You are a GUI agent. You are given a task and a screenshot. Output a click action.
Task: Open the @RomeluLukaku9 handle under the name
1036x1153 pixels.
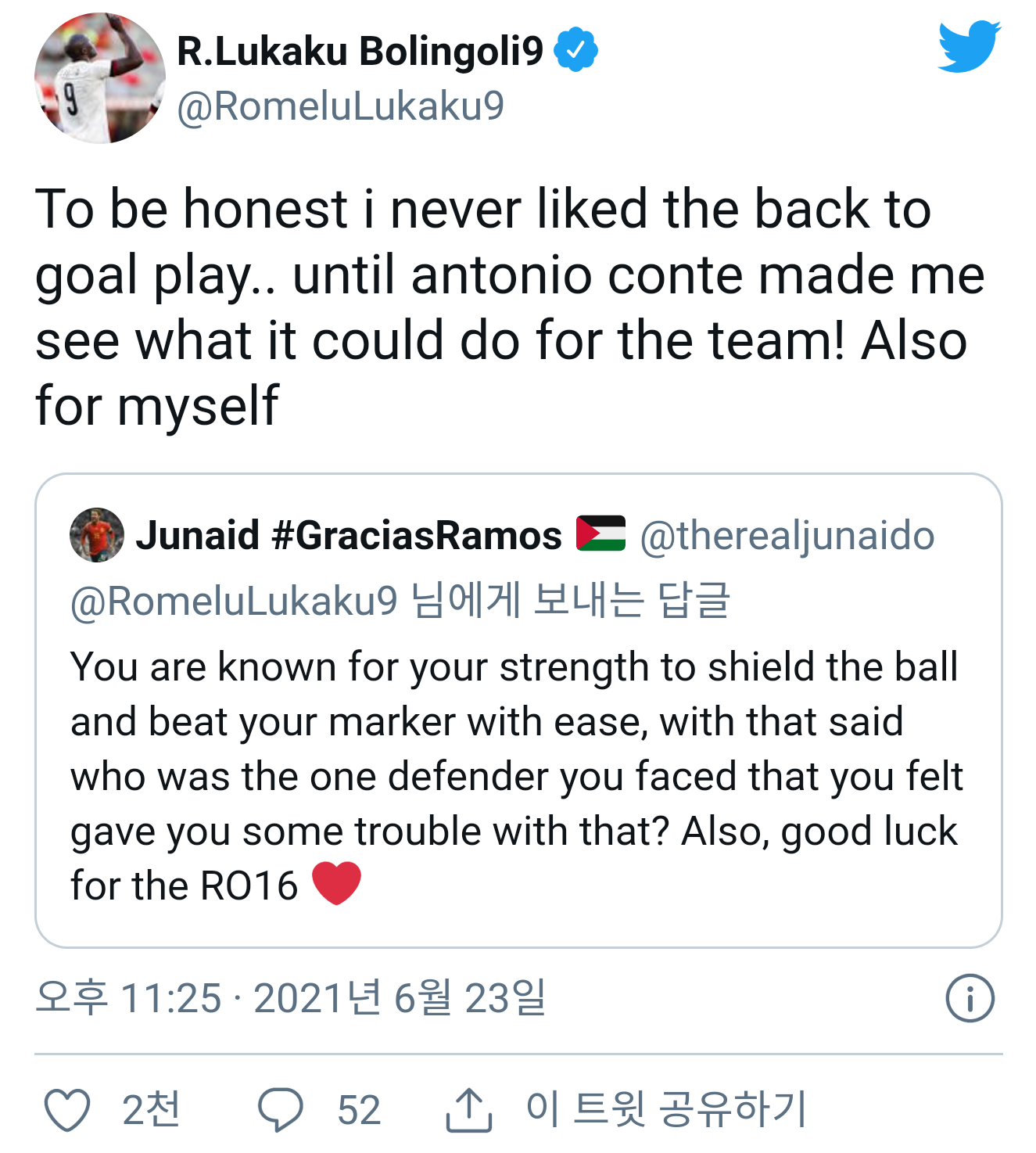[340, 106]
